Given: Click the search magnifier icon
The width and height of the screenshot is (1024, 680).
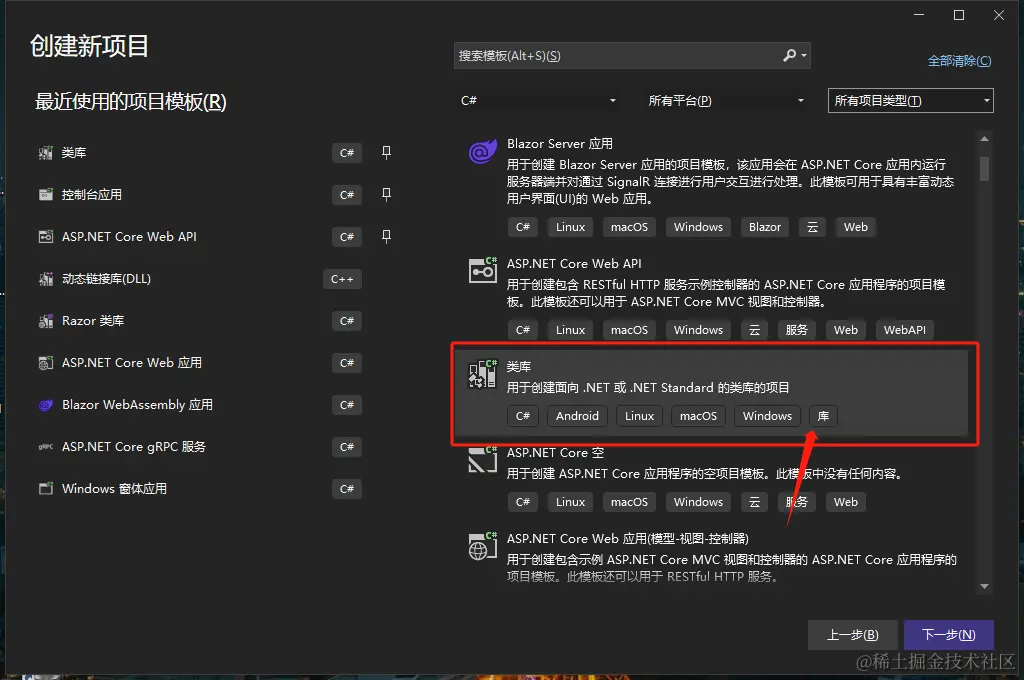Looking at the screenshot, I should (789, 55).
